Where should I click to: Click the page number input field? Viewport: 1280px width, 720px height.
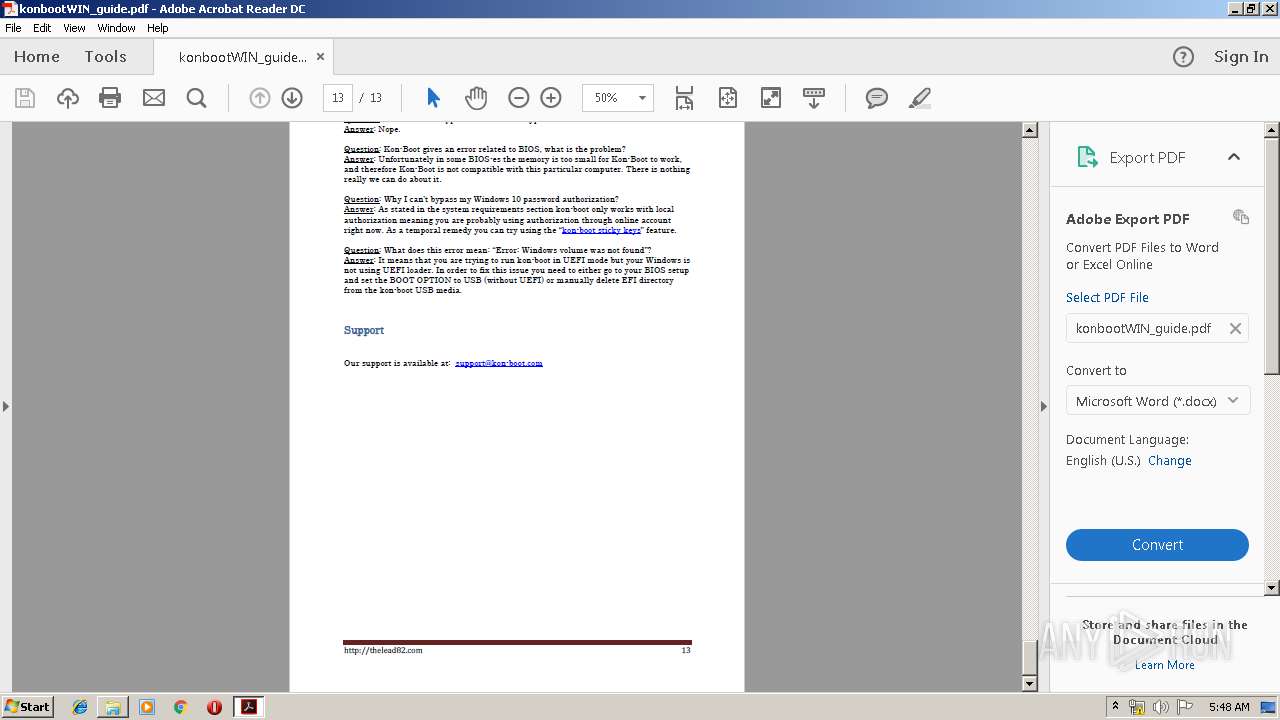click(338, 98)
